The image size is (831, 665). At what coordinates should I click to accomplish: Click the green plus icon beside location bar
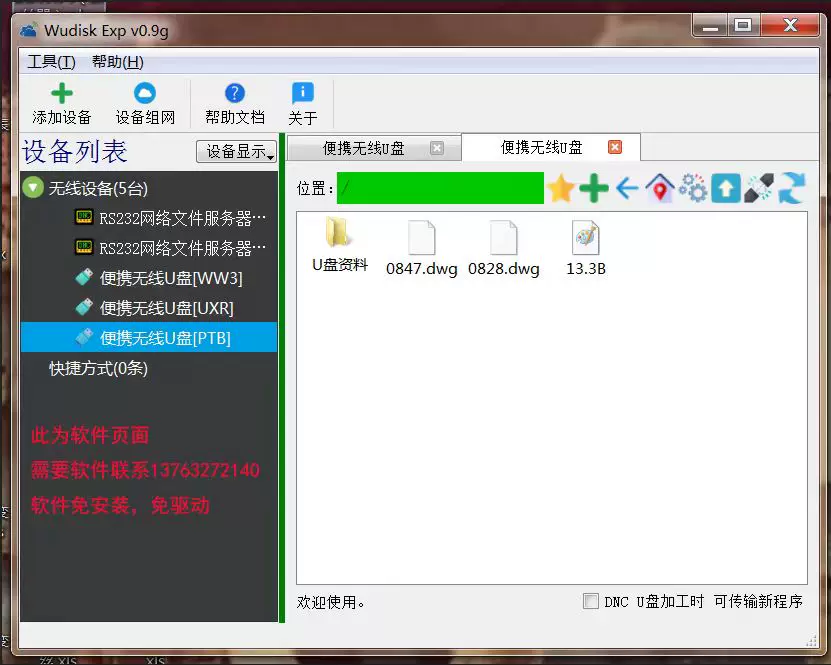coord(594,188)
